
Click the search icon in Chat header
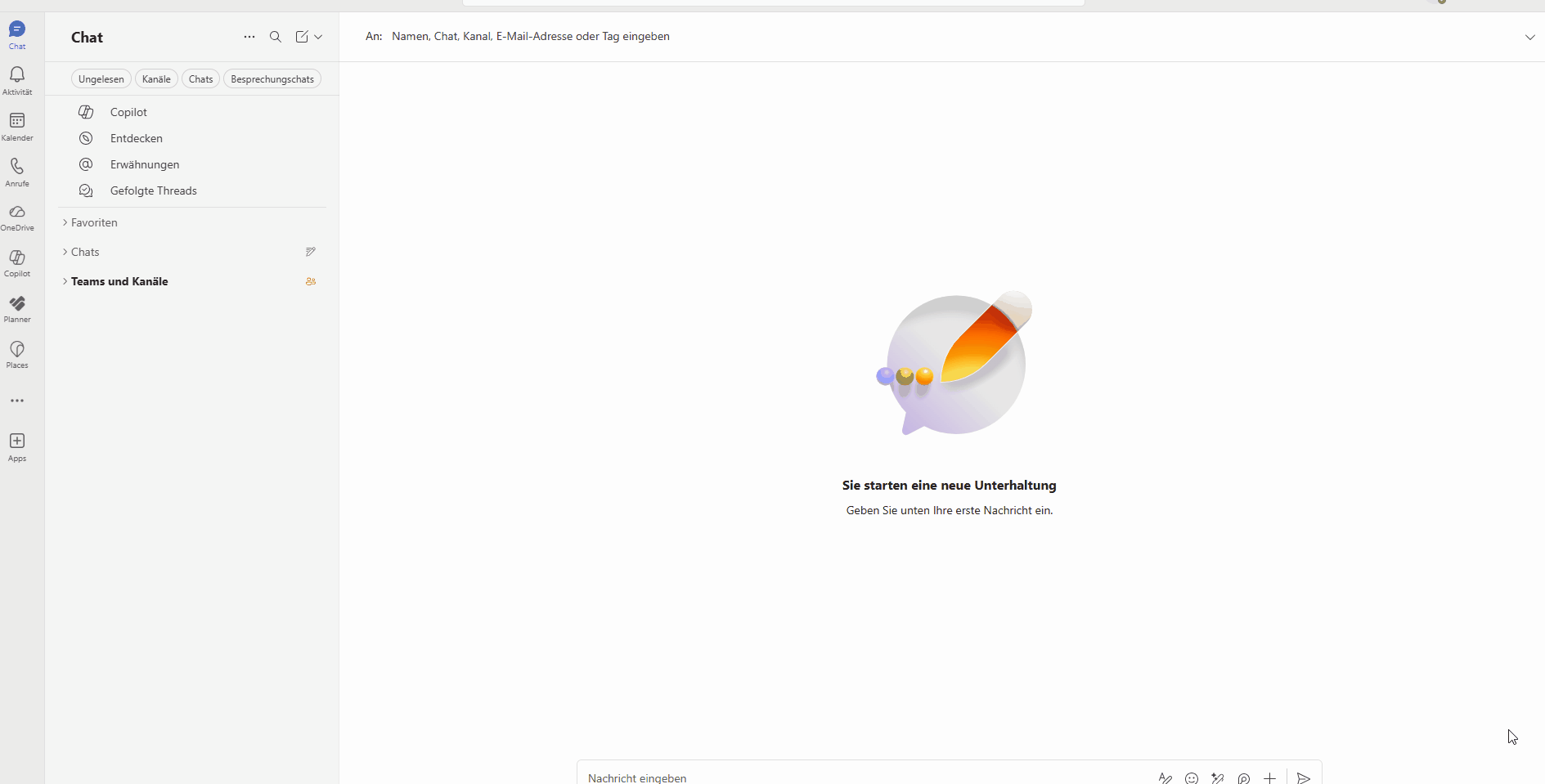point(276,37)
